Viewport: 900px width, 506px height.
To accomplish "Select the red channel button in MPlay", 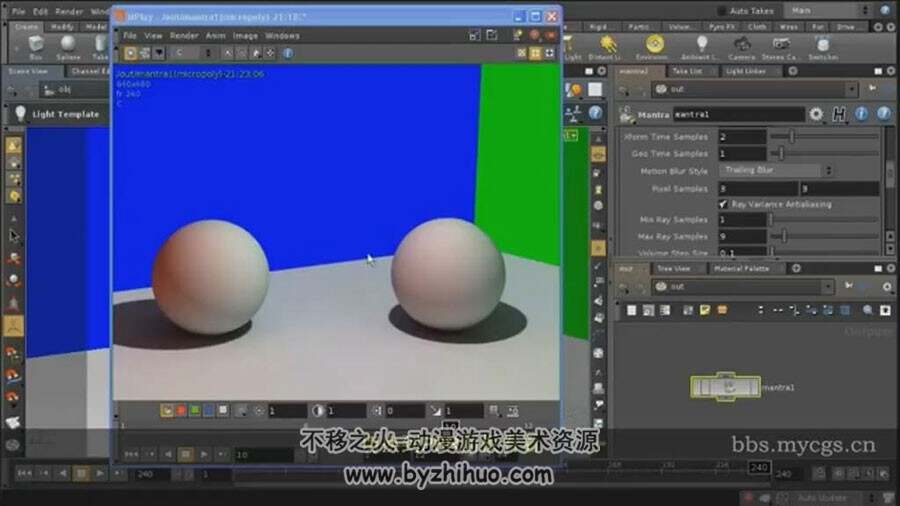I will pos(181,411).
